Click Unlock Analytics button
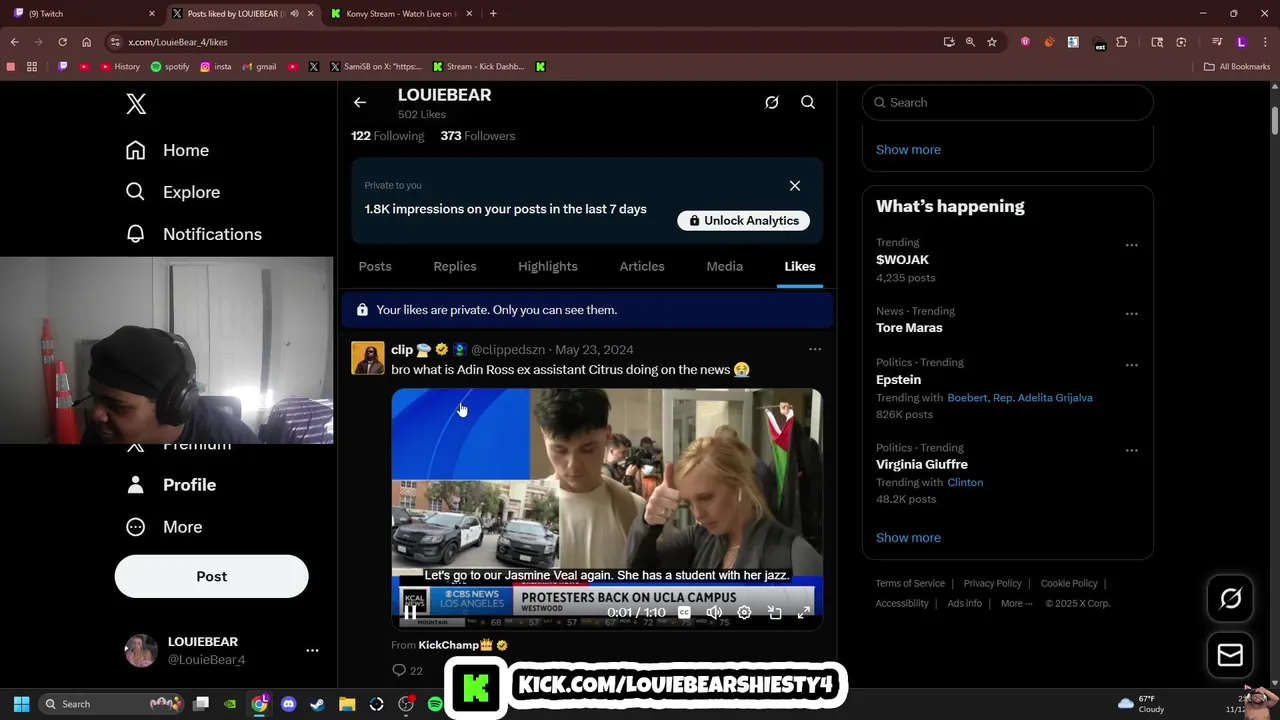The width and height of the screenshot is (1280, 720). pos(744,220)
